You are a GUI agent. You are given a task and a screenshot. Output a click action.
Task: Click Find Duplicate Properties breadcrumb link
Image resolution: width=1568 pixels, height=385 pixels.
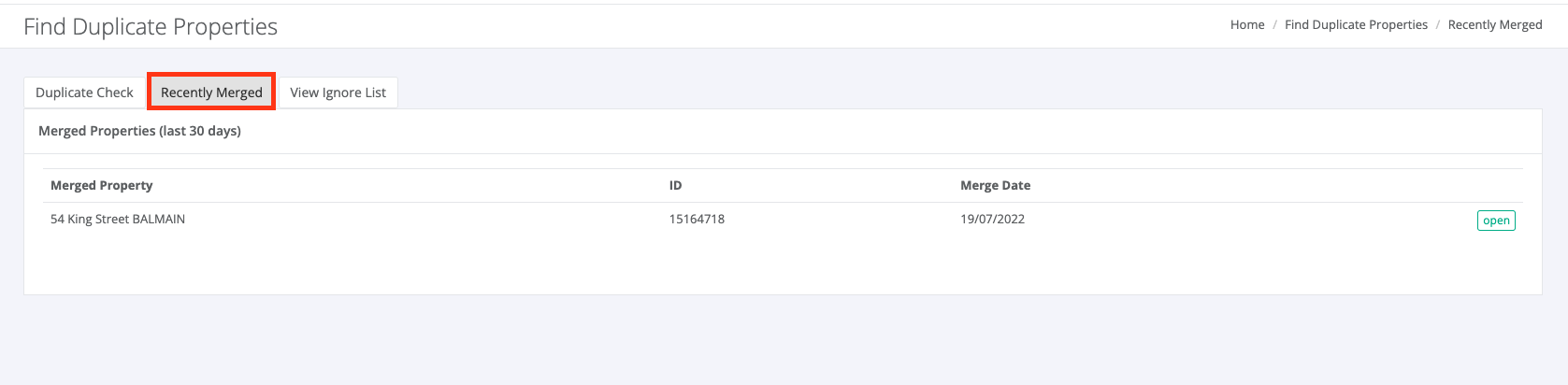(x=1356, y=25)
